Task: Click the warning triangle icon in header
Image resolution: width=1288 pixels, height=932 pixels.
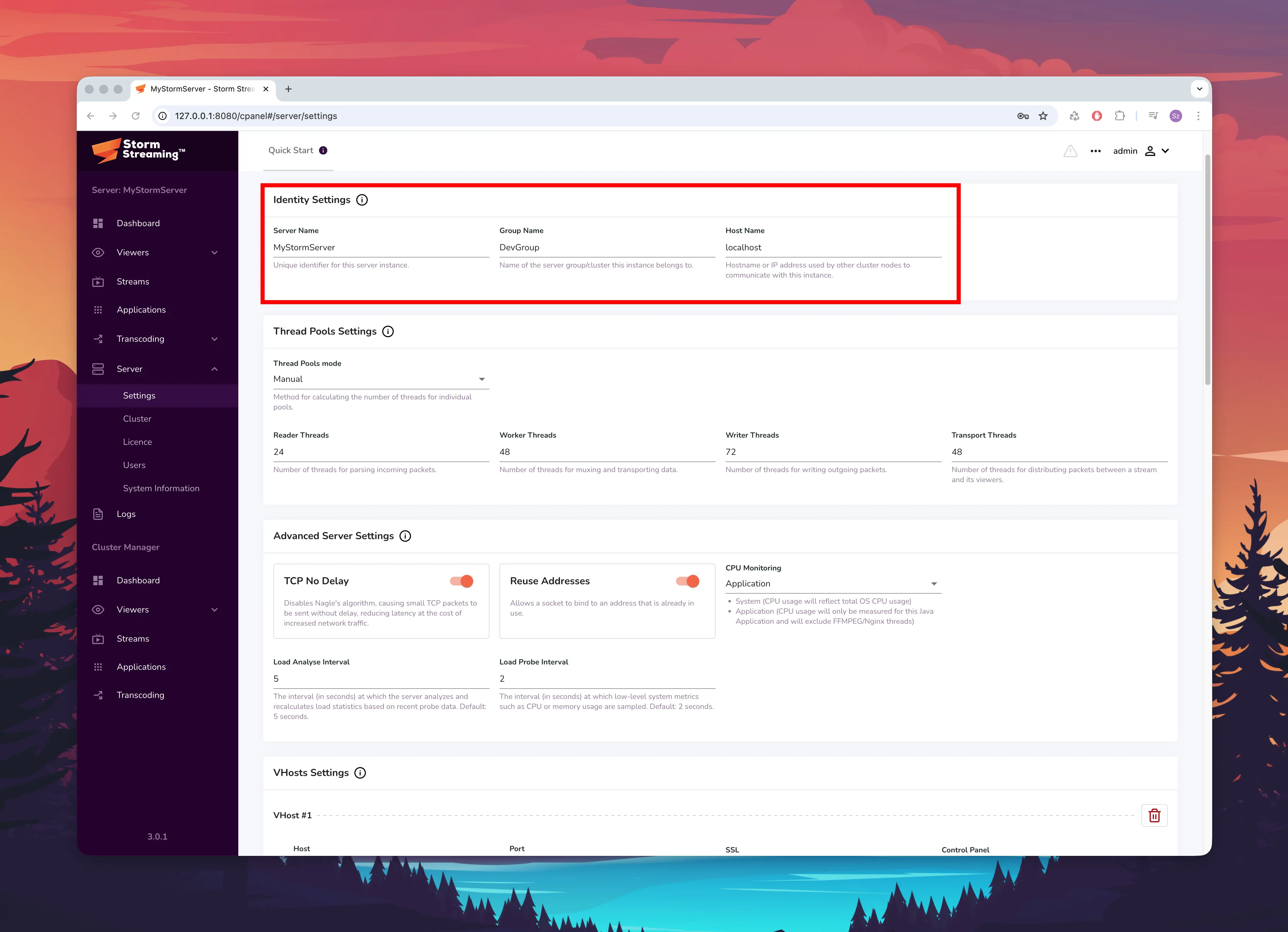Action: pyautogui.click(x=1070, y=151)
